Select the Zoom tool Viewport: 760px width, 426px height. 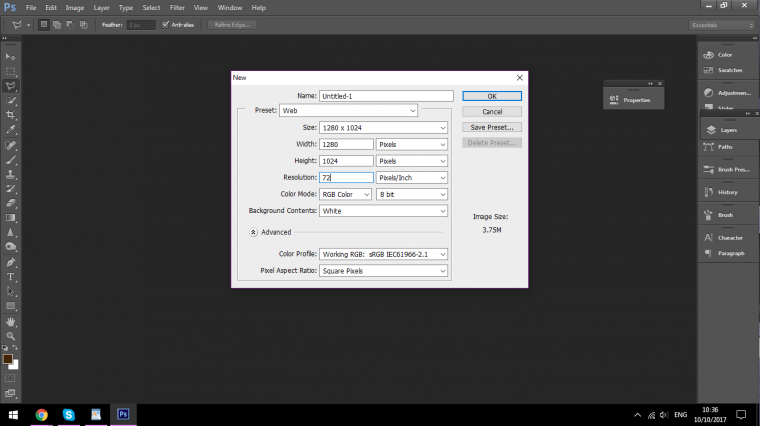click(10, 336)
